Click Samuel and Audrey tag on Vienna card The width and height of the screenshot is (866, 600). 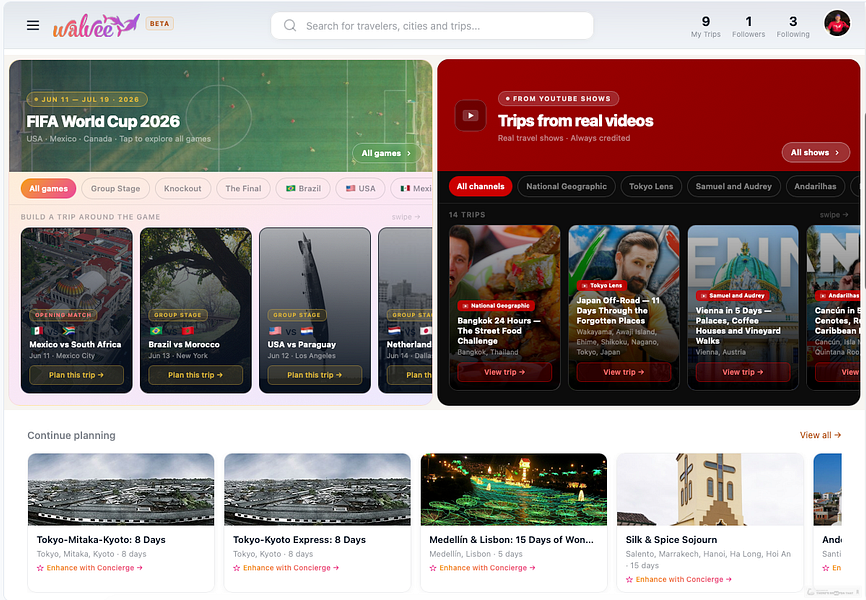point(732,296)
